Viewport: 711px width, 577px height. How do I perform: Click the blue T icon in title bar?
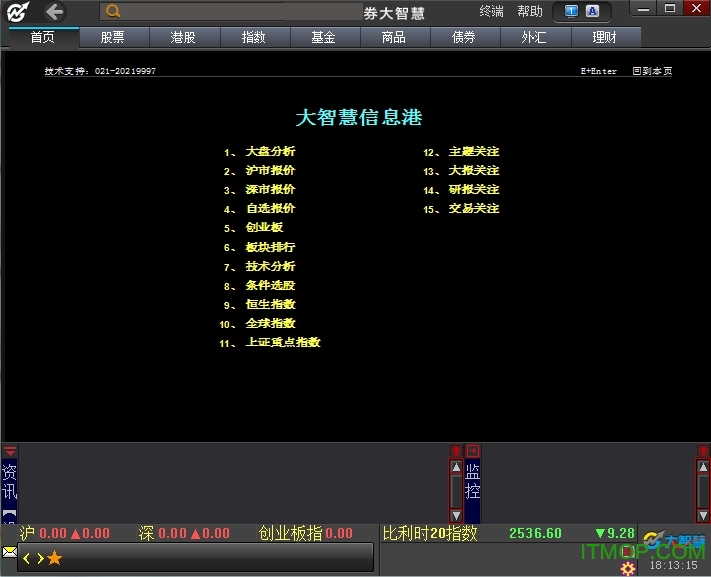[571, 11]
